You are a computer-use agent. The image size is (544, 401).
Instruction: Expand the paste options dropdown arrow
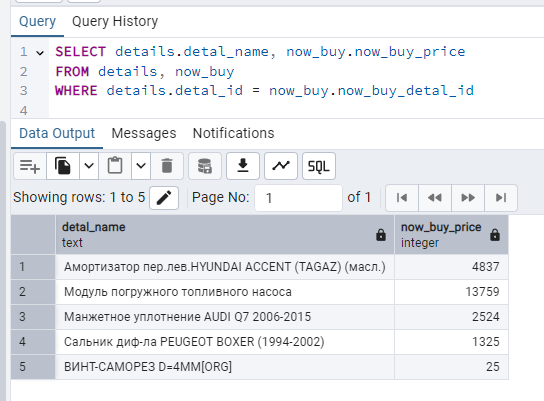(141, 166)
